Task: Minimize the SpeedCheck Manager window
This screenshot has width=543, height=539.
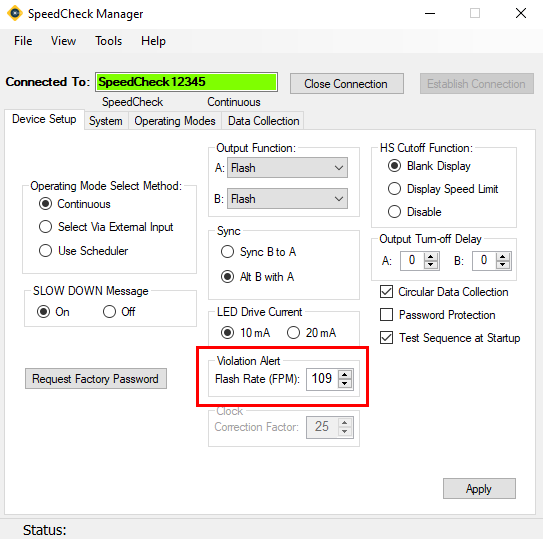Action: coord(430,14)
